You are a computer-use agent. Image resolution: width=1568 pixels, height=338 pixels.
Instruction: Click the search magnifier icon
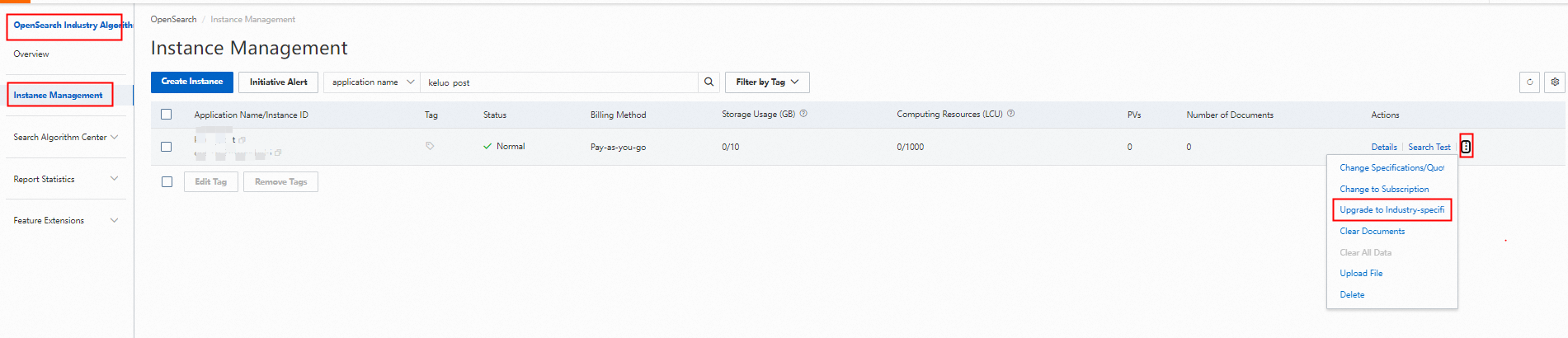coord(709,82)
